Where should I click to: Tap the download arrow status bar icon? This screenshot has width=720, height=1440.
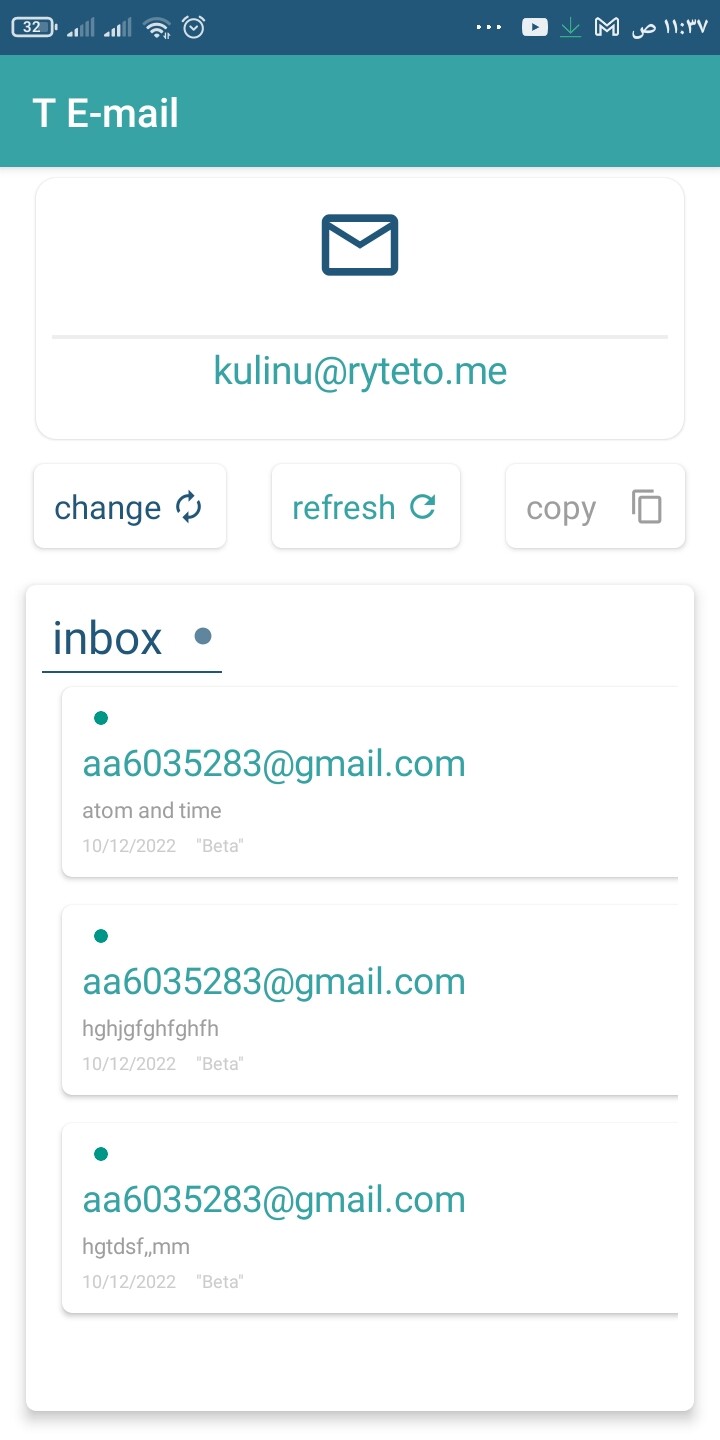pyautogui.click(x=570, y=28)
